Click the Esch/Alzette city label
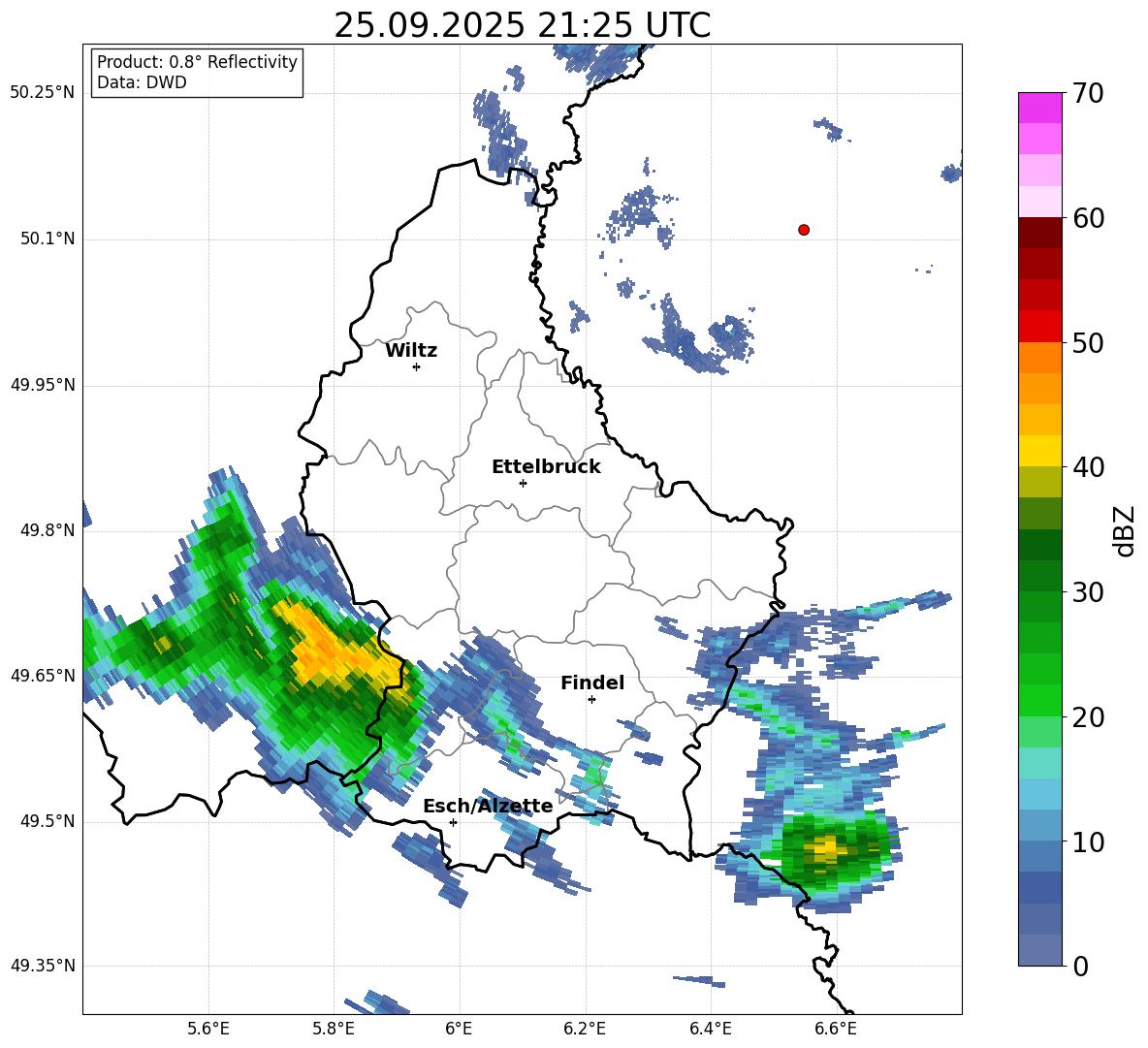 489,807
